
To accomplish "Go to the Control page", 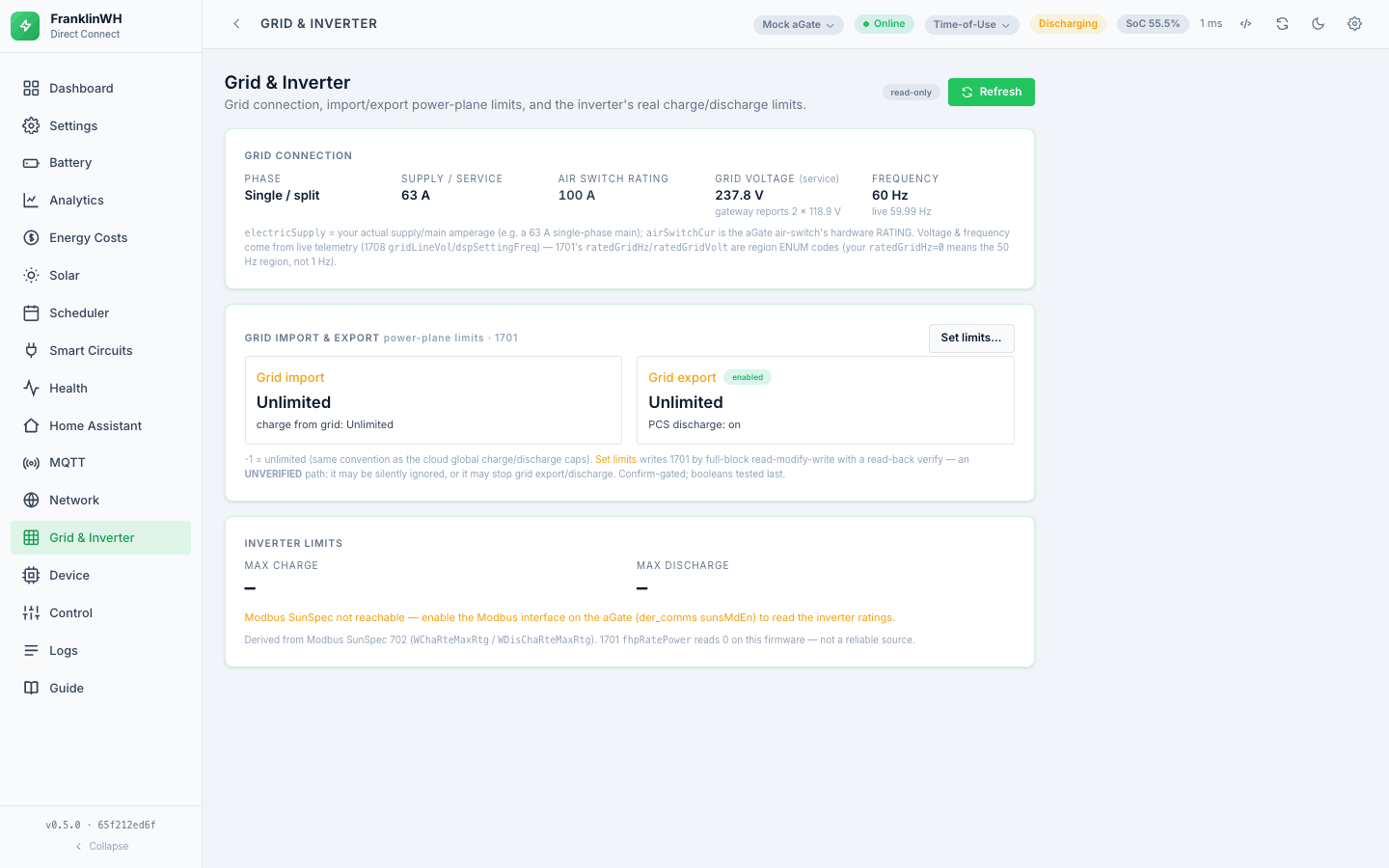I will pos(100,613).
